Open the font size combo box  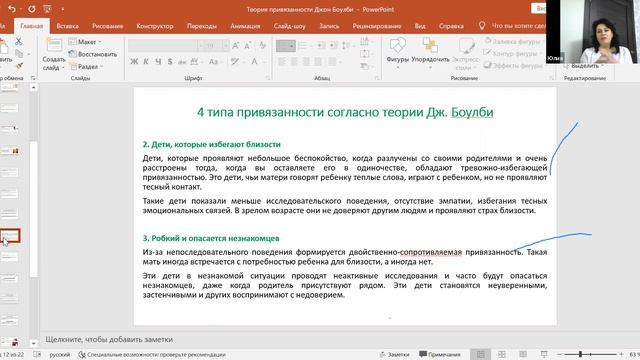point(213,46)
